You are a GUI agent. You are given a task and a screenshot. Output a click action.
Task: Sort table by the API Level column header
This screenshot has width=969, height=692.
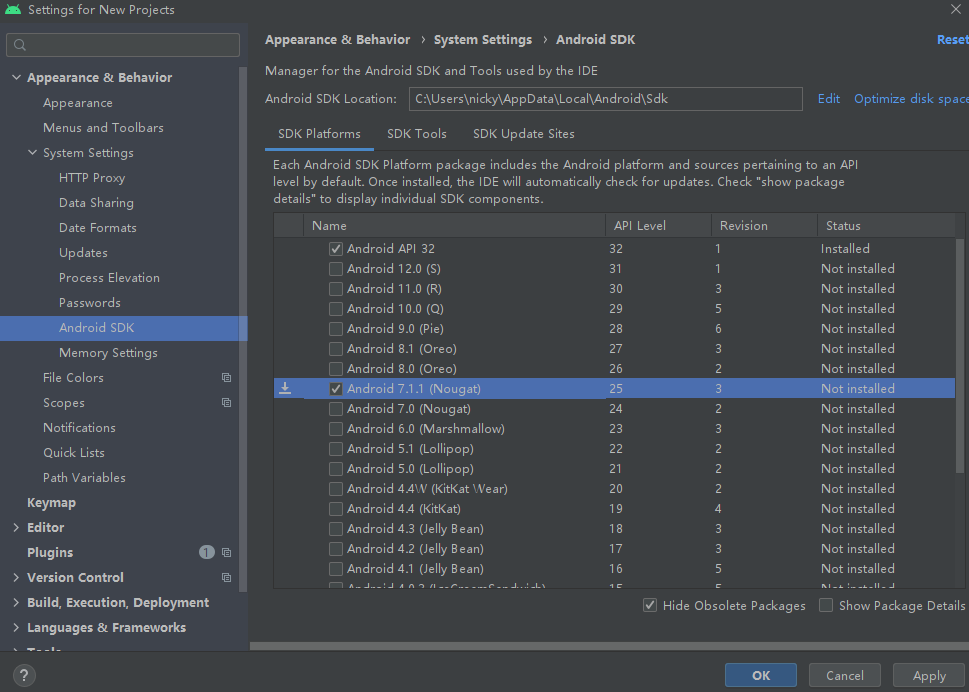point(658,226)
